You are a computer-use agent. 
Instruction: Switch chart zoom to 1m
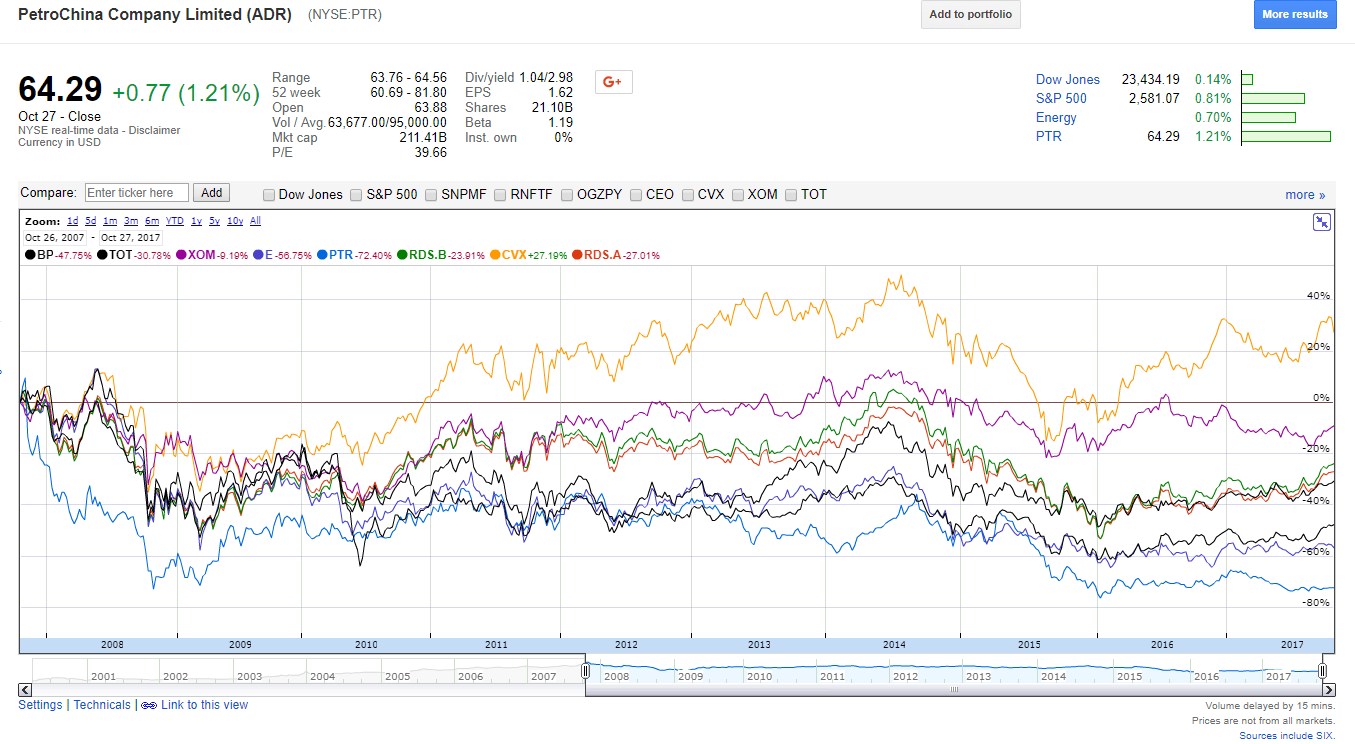pyautogui.click(x=110, y=221)
